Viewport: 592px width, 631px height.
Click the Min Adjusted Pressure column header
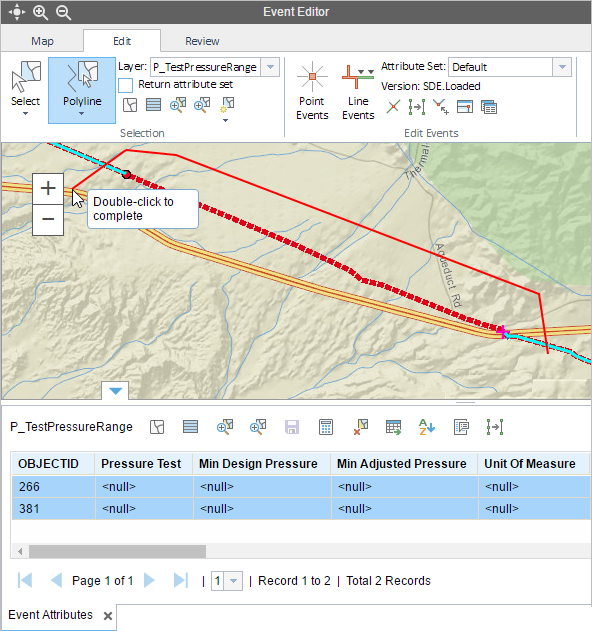[x=404, y=464]
